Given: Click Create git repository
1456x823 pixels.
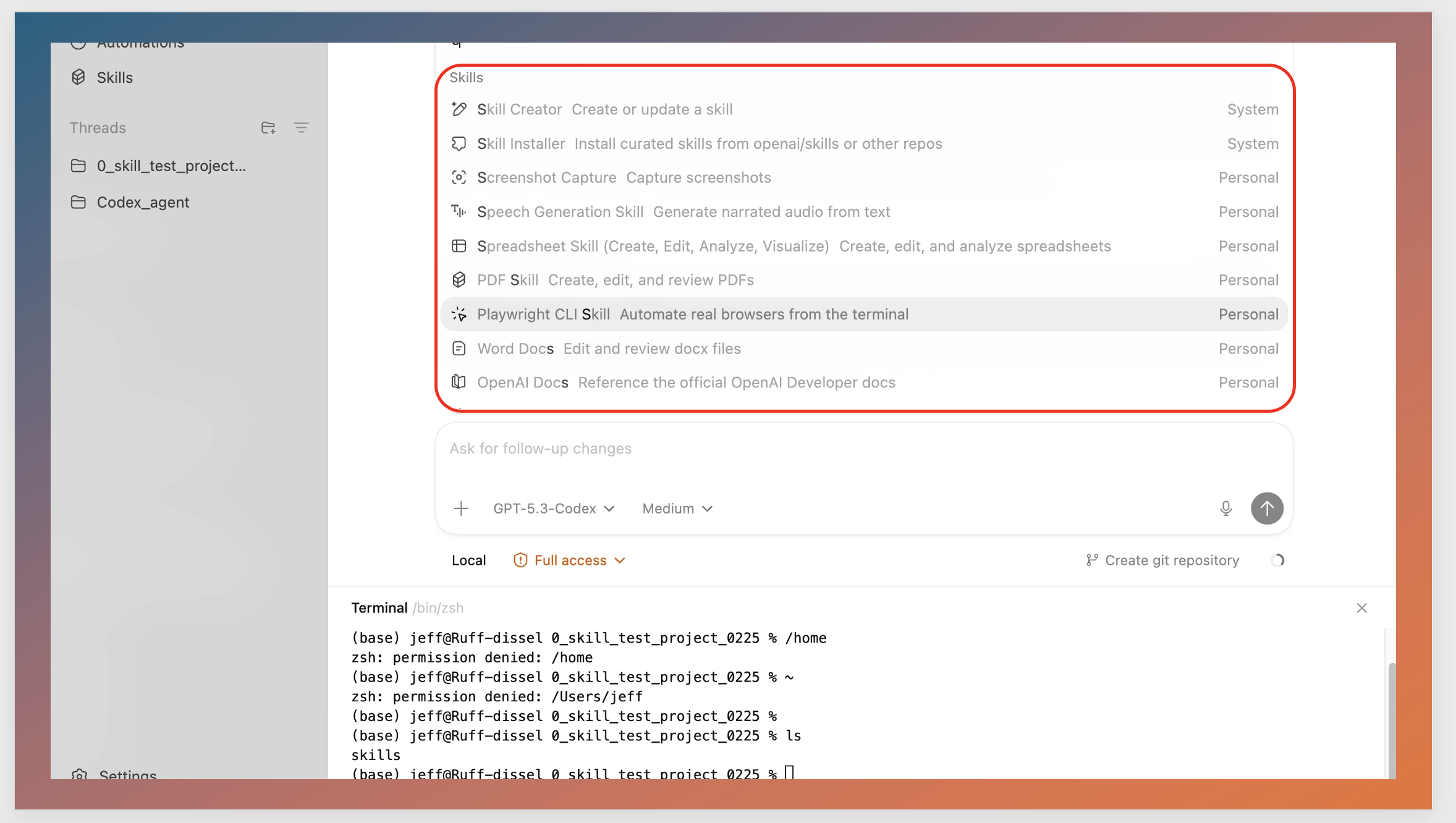Looking at the screenshot, I should pyautogui.click(x=1162, y=560).
